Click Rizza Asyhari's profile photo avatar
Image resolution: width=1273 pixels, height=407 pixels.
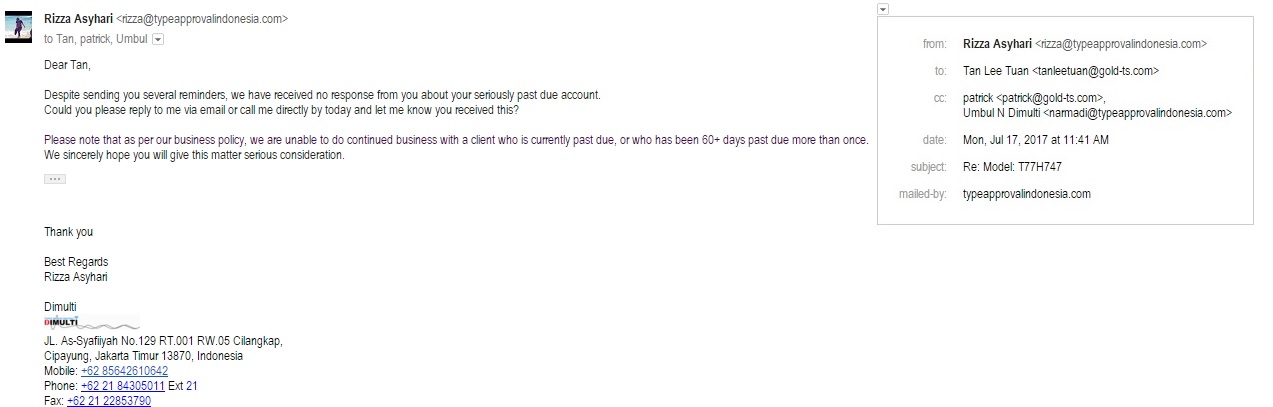[x=19, y=27]
